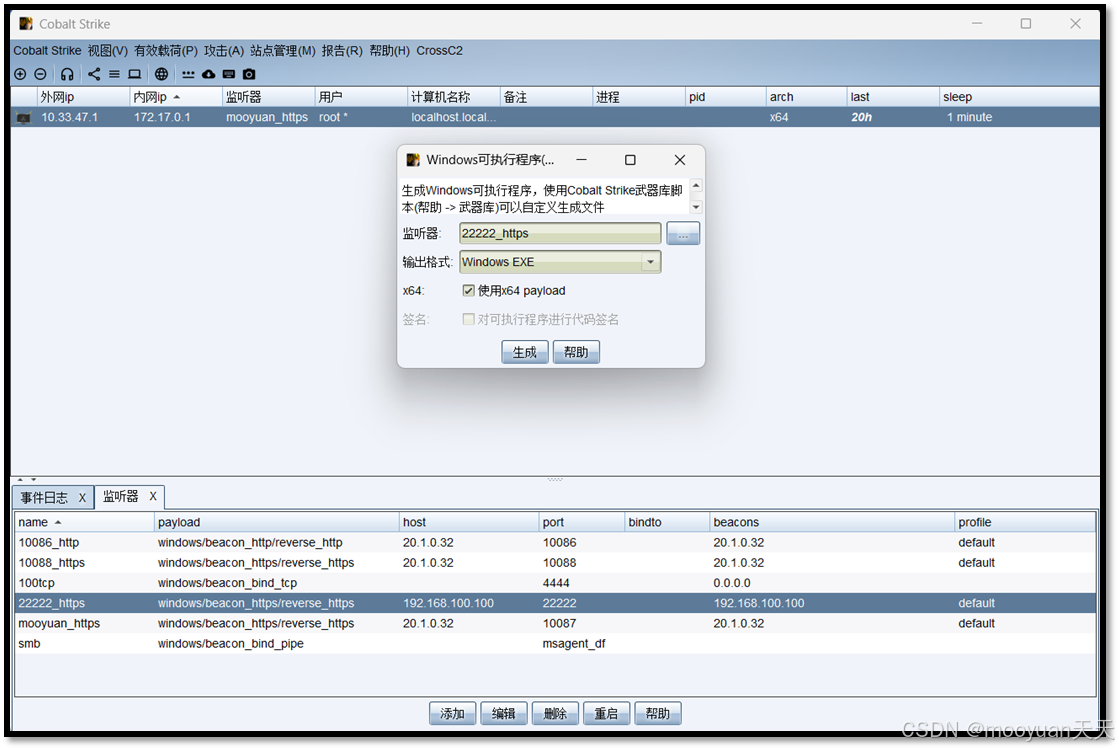Switch to the 监听器 tab
1119x750 pixels.
(x=121, y=497)
